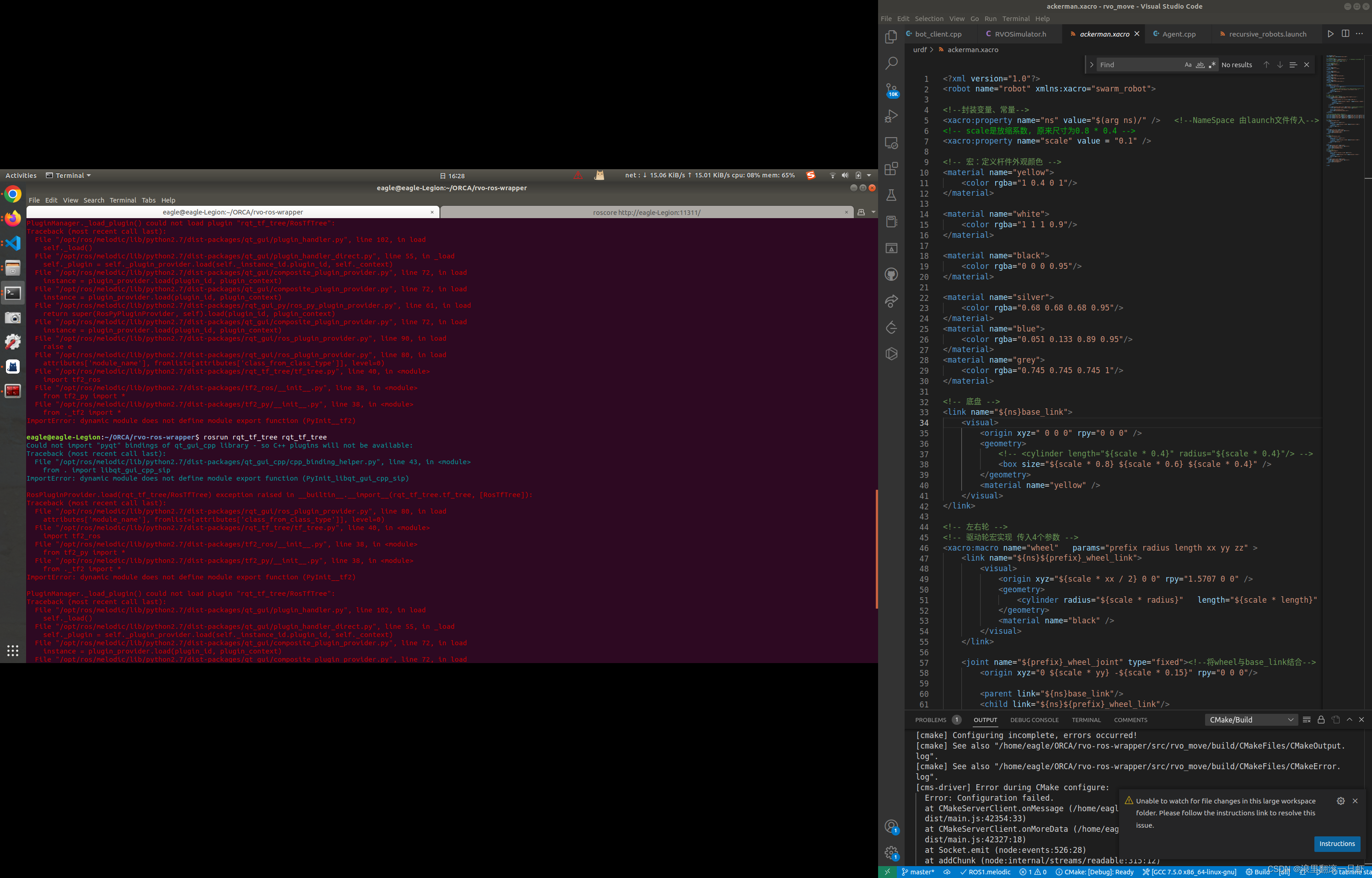Open the system status menu arrow
This screenshot has width=1372, height=878.
click(868, 176)
